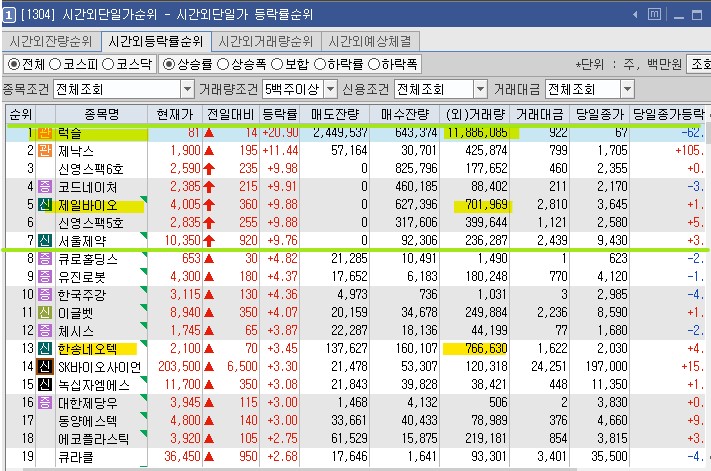Select the 하락폭 radio button
Image resolution: width=711 pixels, height=471 pixels.
374,64
